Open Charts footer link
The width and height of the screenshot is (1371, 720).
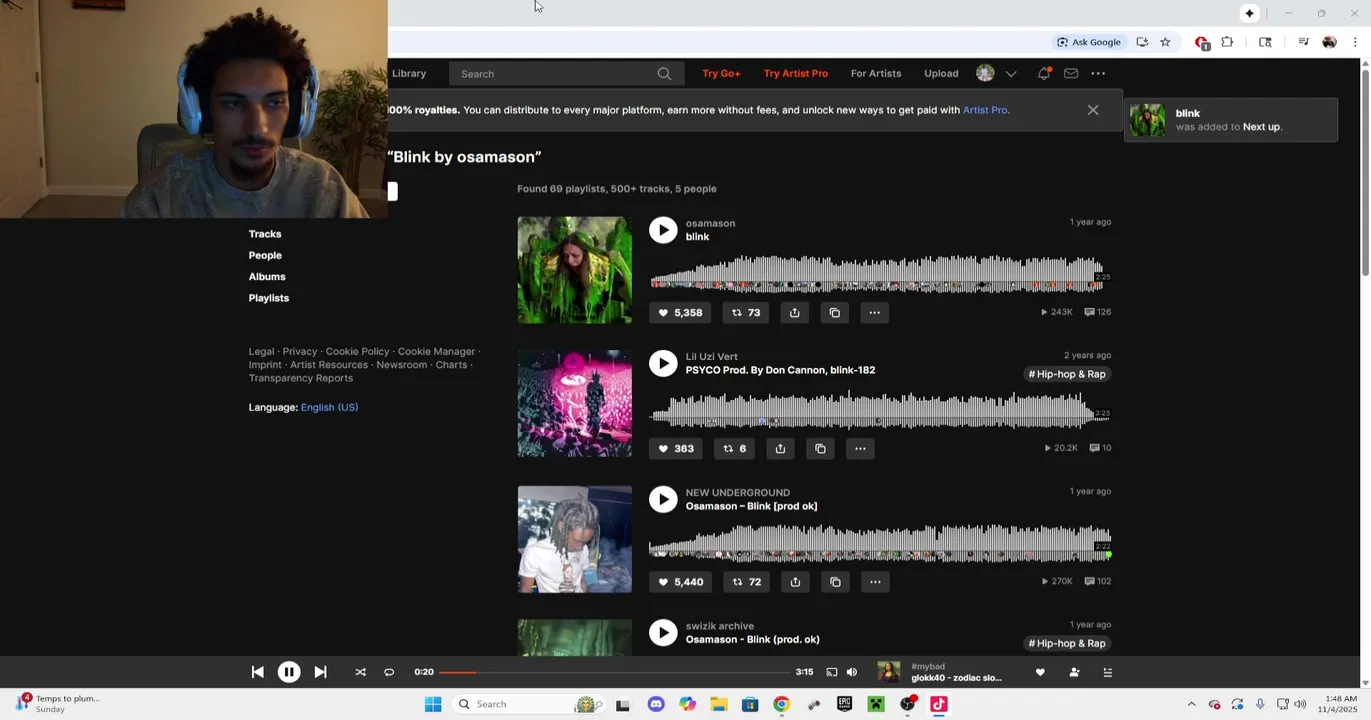pos(451,365)
